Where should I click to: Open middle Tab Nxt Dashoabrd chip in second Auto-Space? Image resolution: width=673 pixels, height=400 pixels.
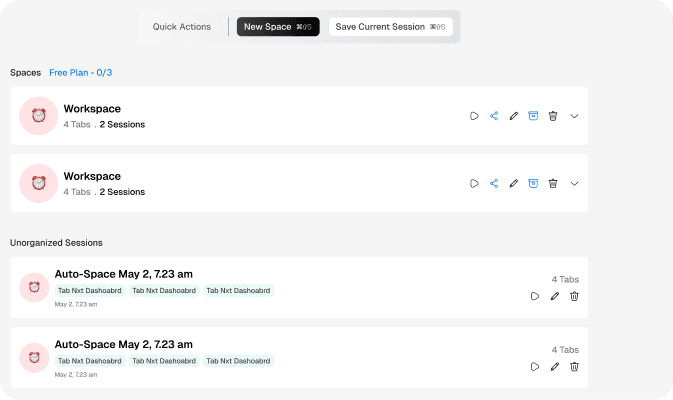coord(164,361)
